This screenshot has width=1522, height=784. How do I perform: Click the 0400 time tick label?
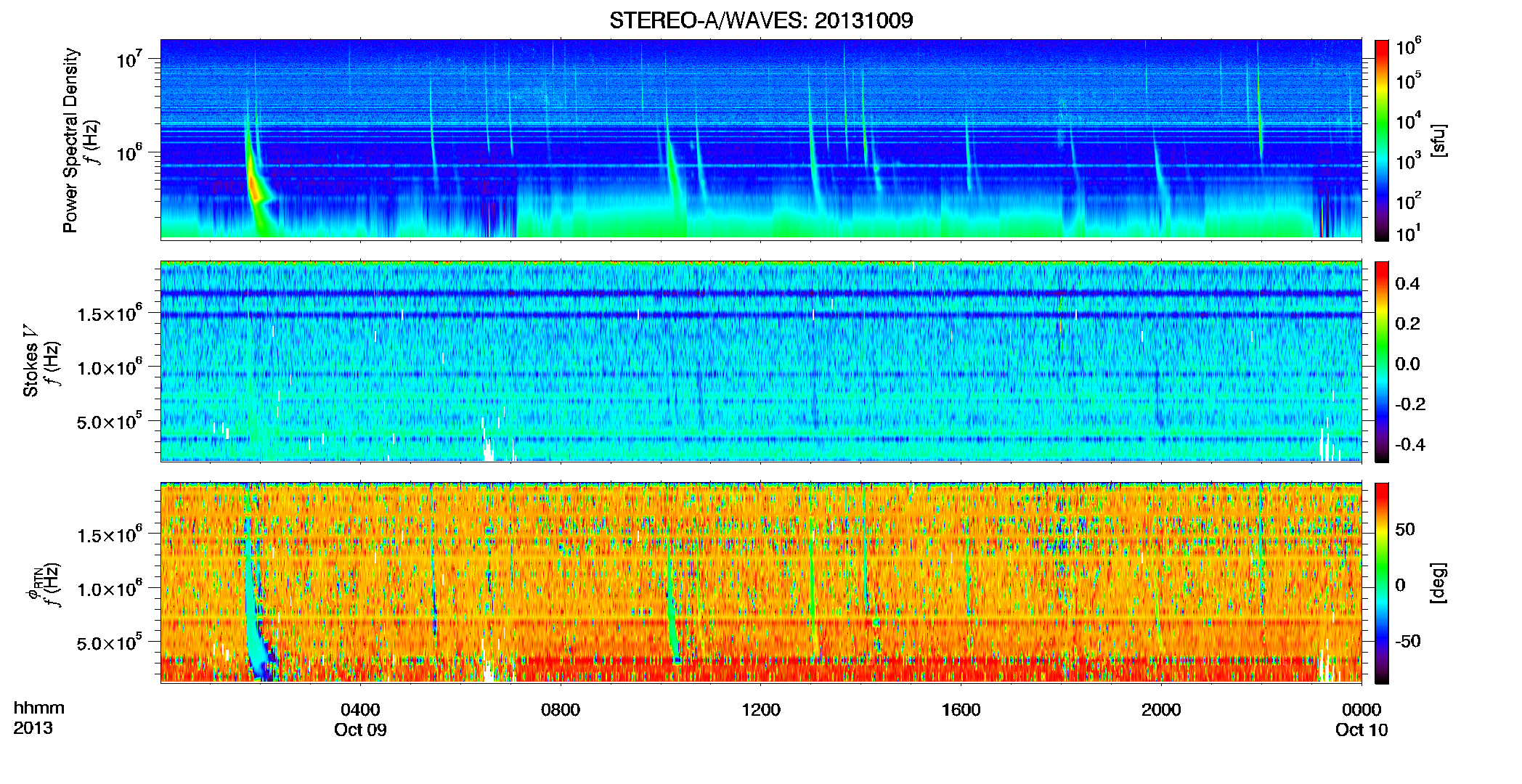pos(360,710)
